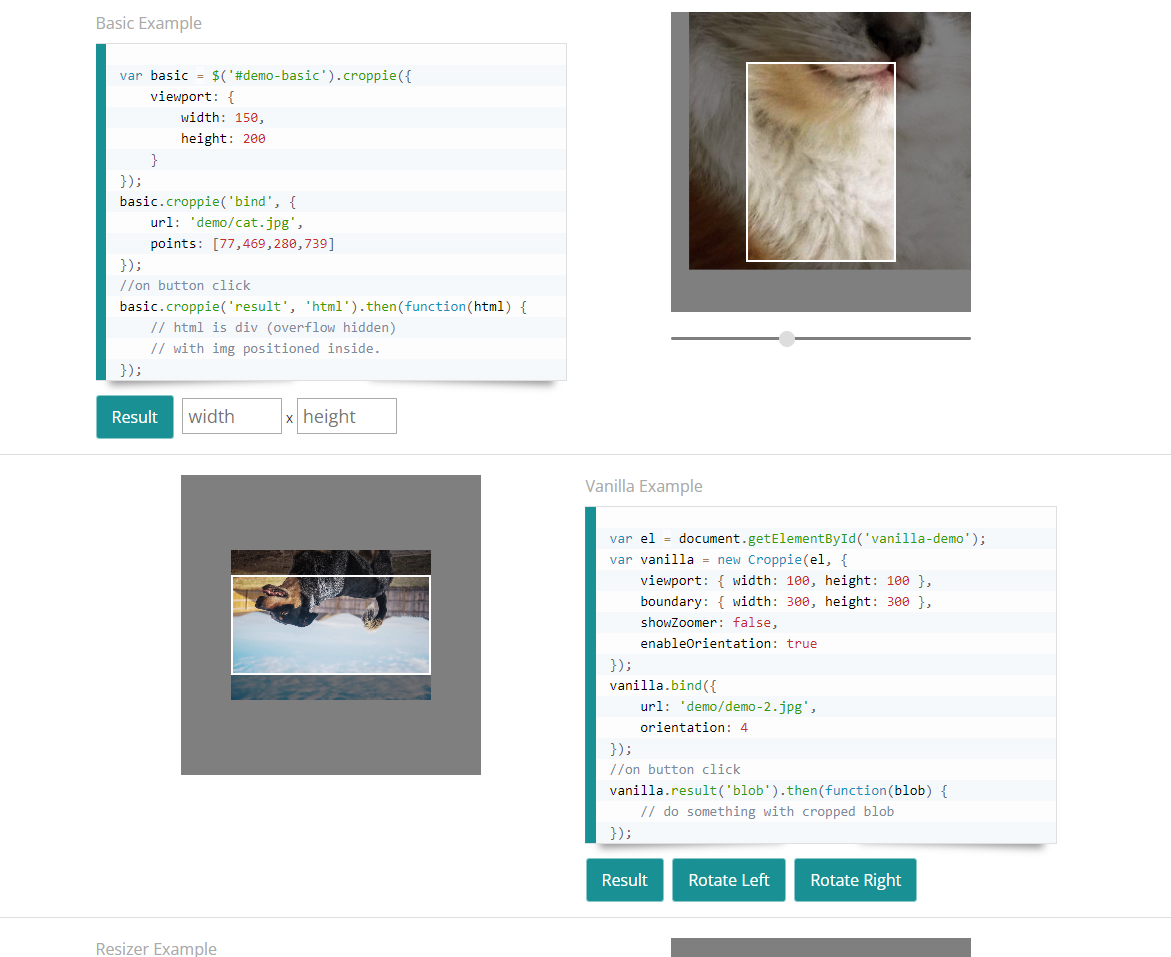Click the Vanilla Example heading
The height and width of the screenshot is (957, 1171).
point(643,486)
